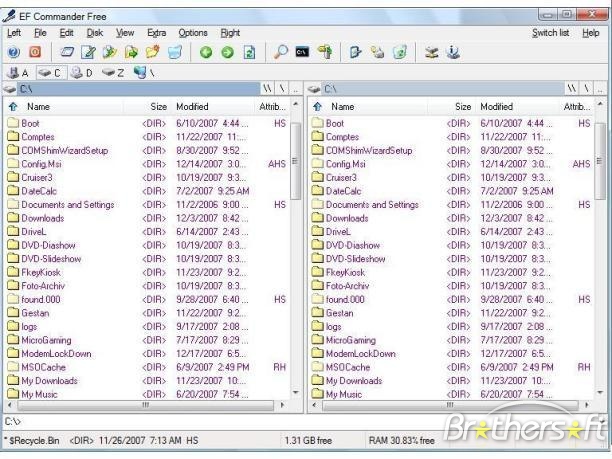Click the Refresh page icon
The height and width of the screenshot is (459, 612).
(x=249, y=52)
